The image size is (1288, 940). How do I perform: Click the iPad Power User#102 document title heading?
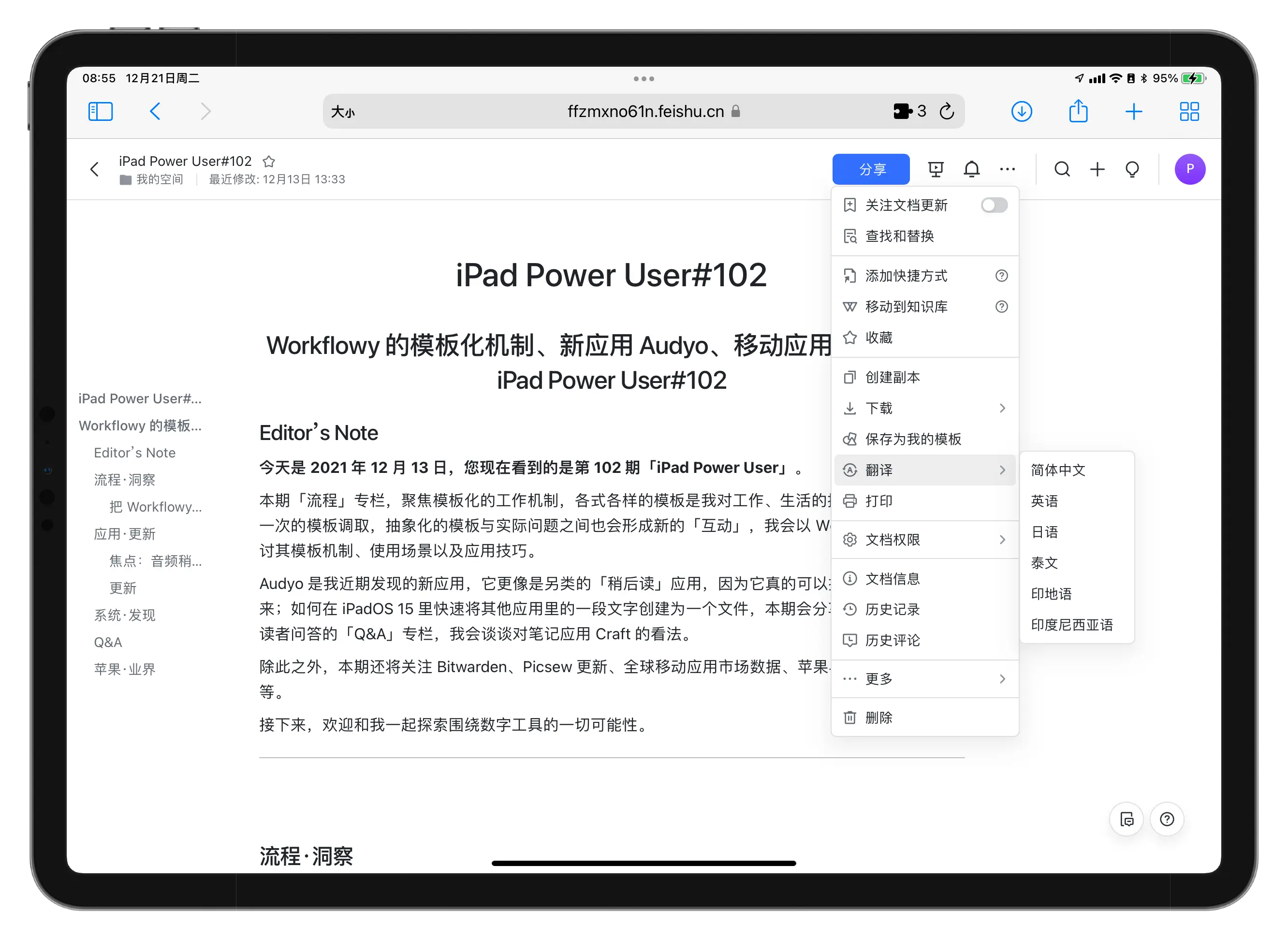click(611, 276)
